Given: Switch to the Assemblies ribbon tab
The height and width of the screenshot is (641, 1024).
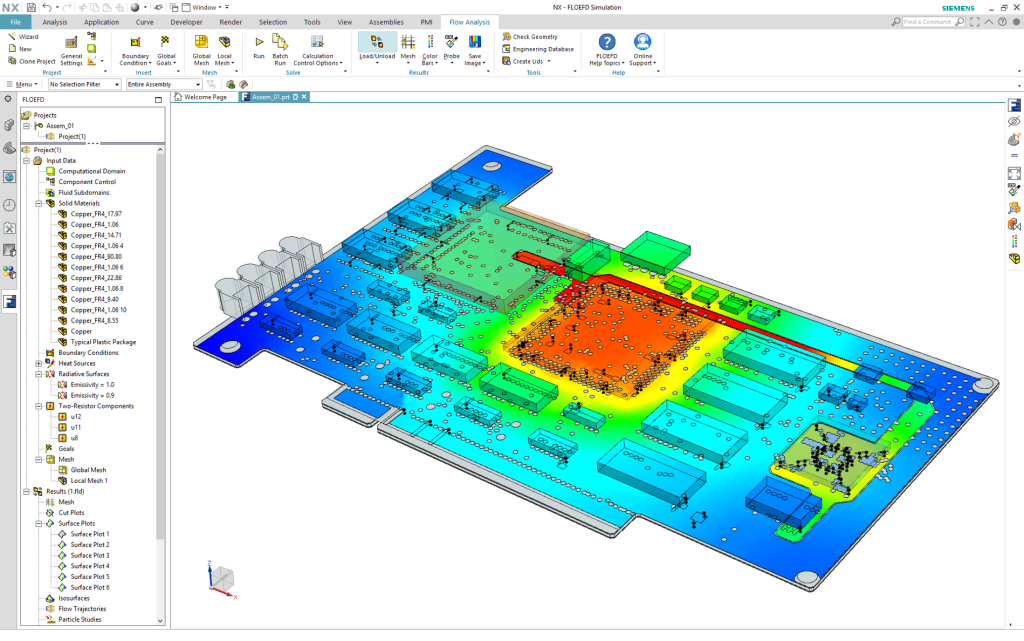Looking at the screenshot, I should click(x=386, y=22).
